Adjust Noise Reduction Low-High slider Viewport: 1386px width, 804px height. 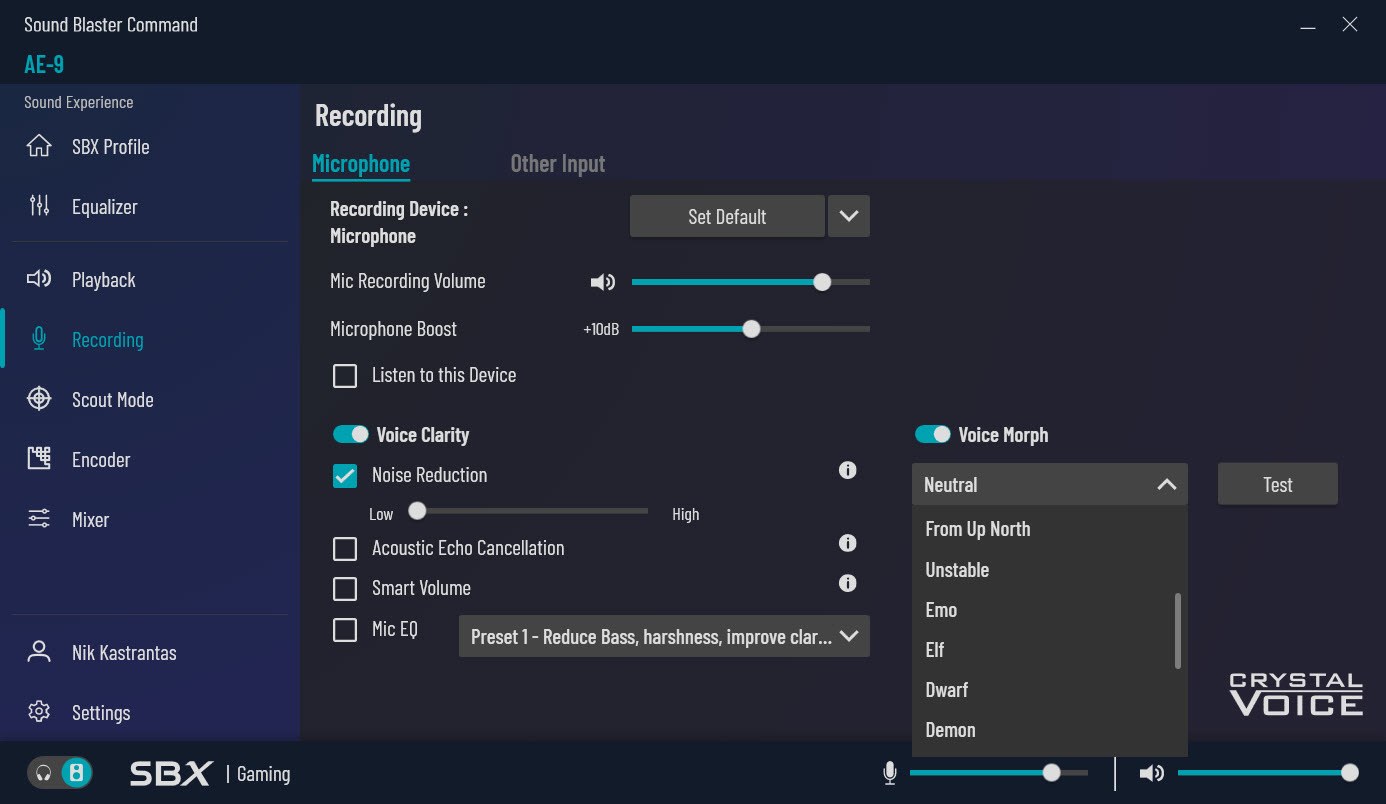point(528,511)
